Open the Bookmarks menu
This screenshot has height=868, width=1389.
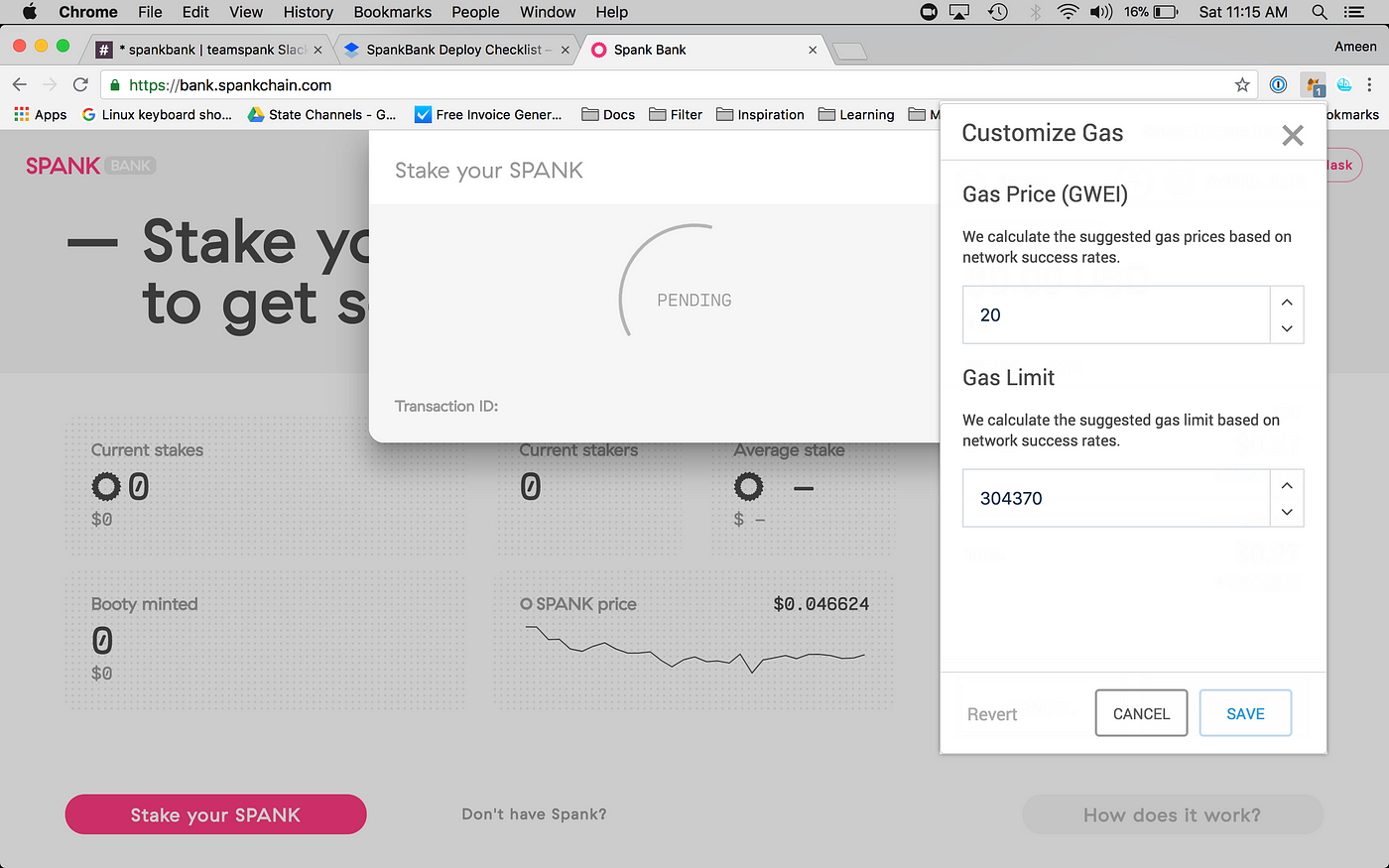click(x=393, y=12)
